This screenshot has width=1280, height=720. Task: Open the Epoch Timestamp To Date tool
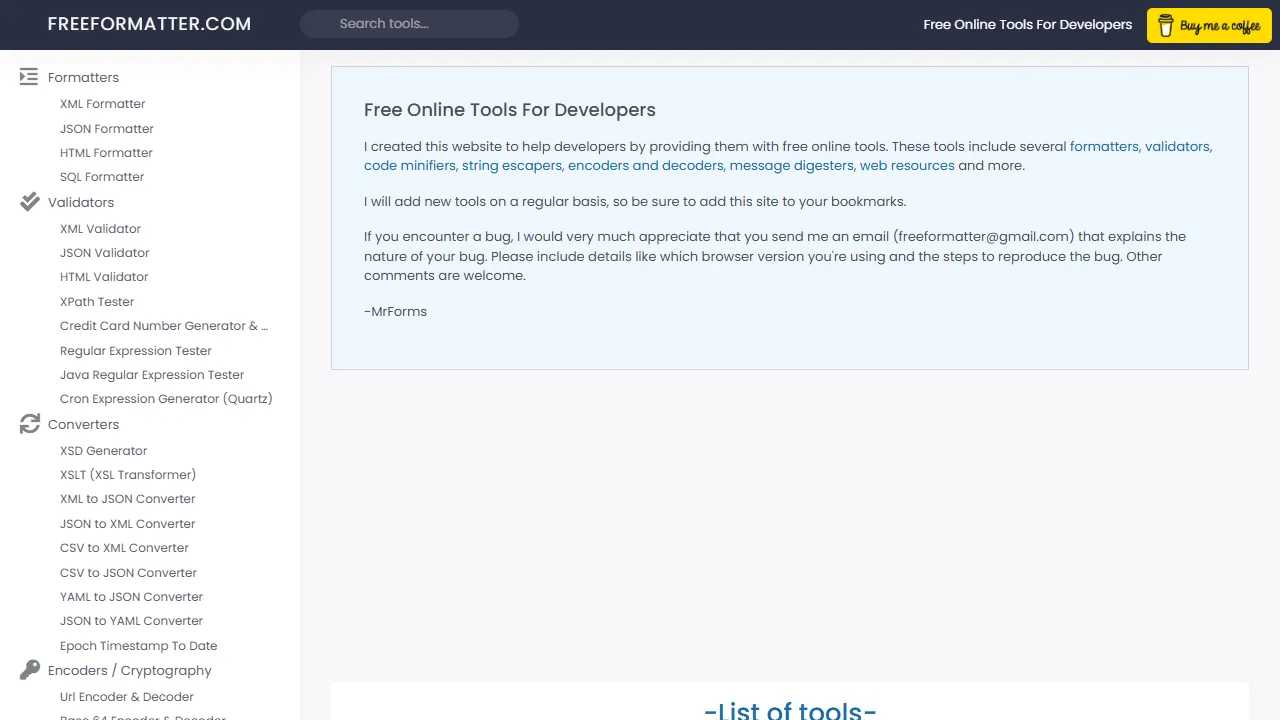point(138,645)
